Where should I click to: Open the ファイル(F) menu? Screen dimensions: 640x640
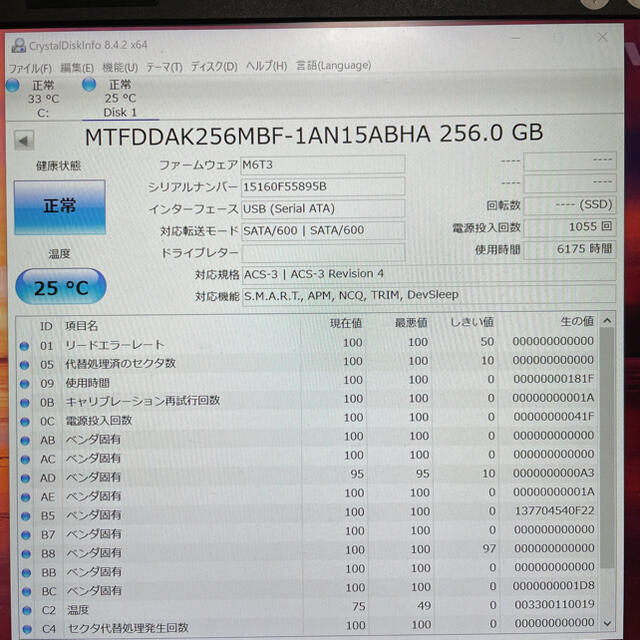coord(30,68)
